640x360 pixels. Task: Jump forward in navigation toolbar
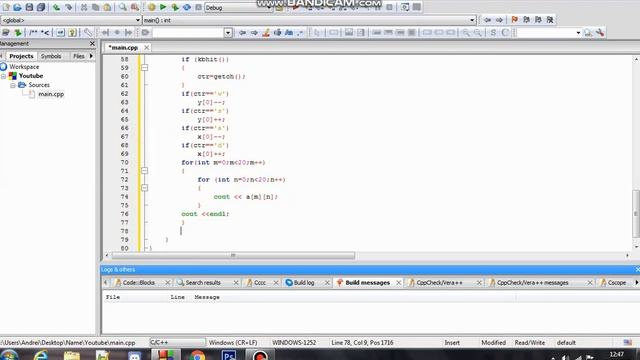[x=499, y=20]
